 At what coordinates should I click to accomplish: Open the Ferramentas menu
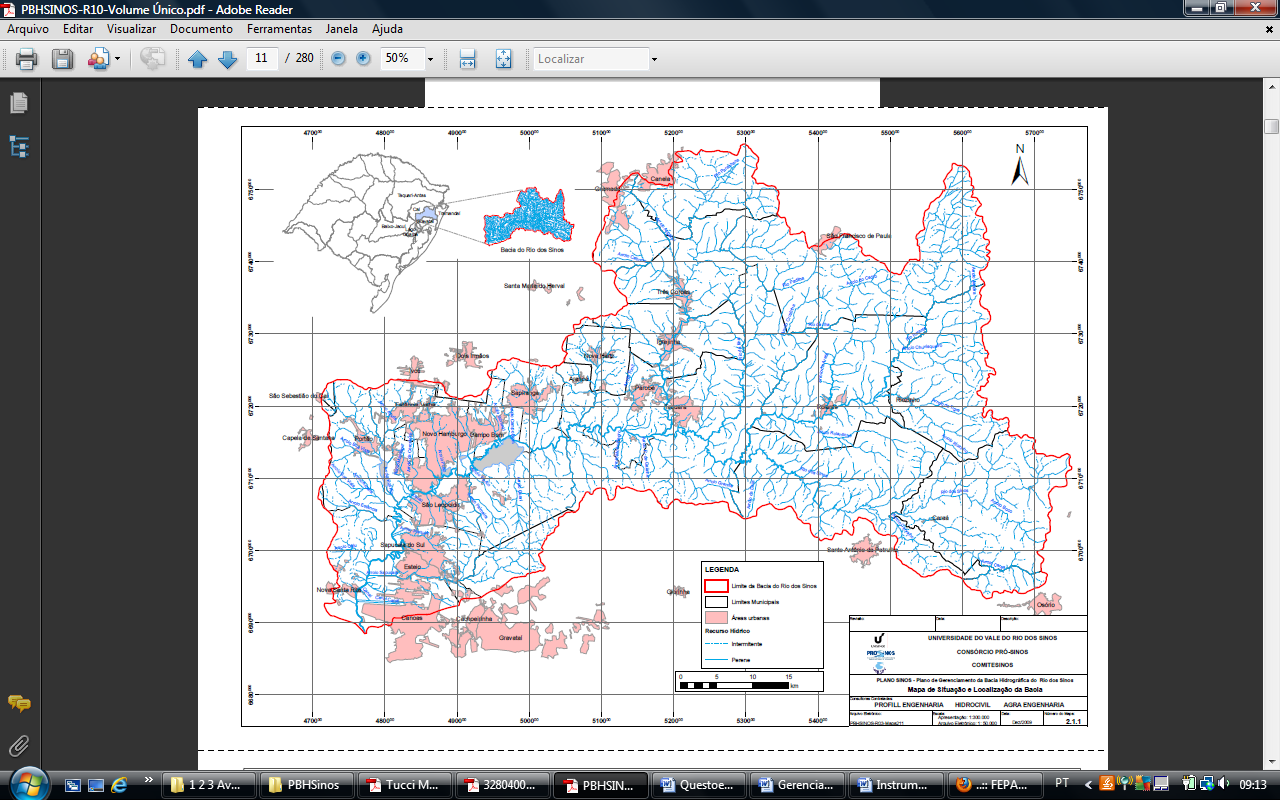(280, 29)
